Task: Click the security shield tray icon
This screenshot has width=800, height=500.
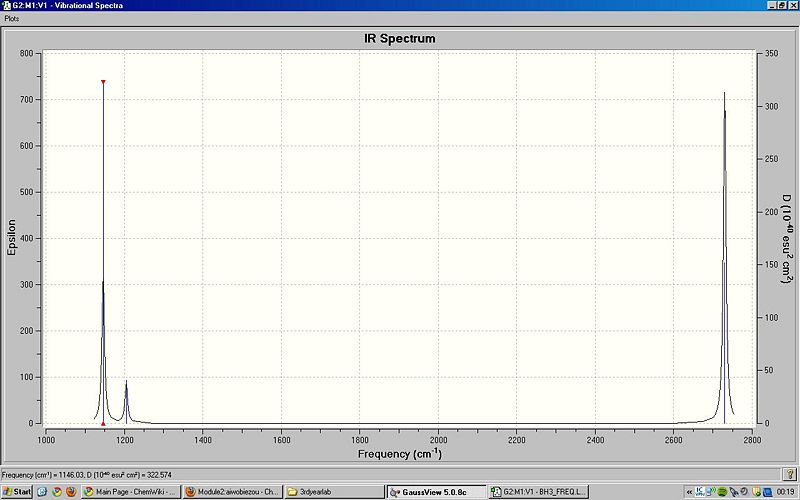Action: click(x=756, y=492)
